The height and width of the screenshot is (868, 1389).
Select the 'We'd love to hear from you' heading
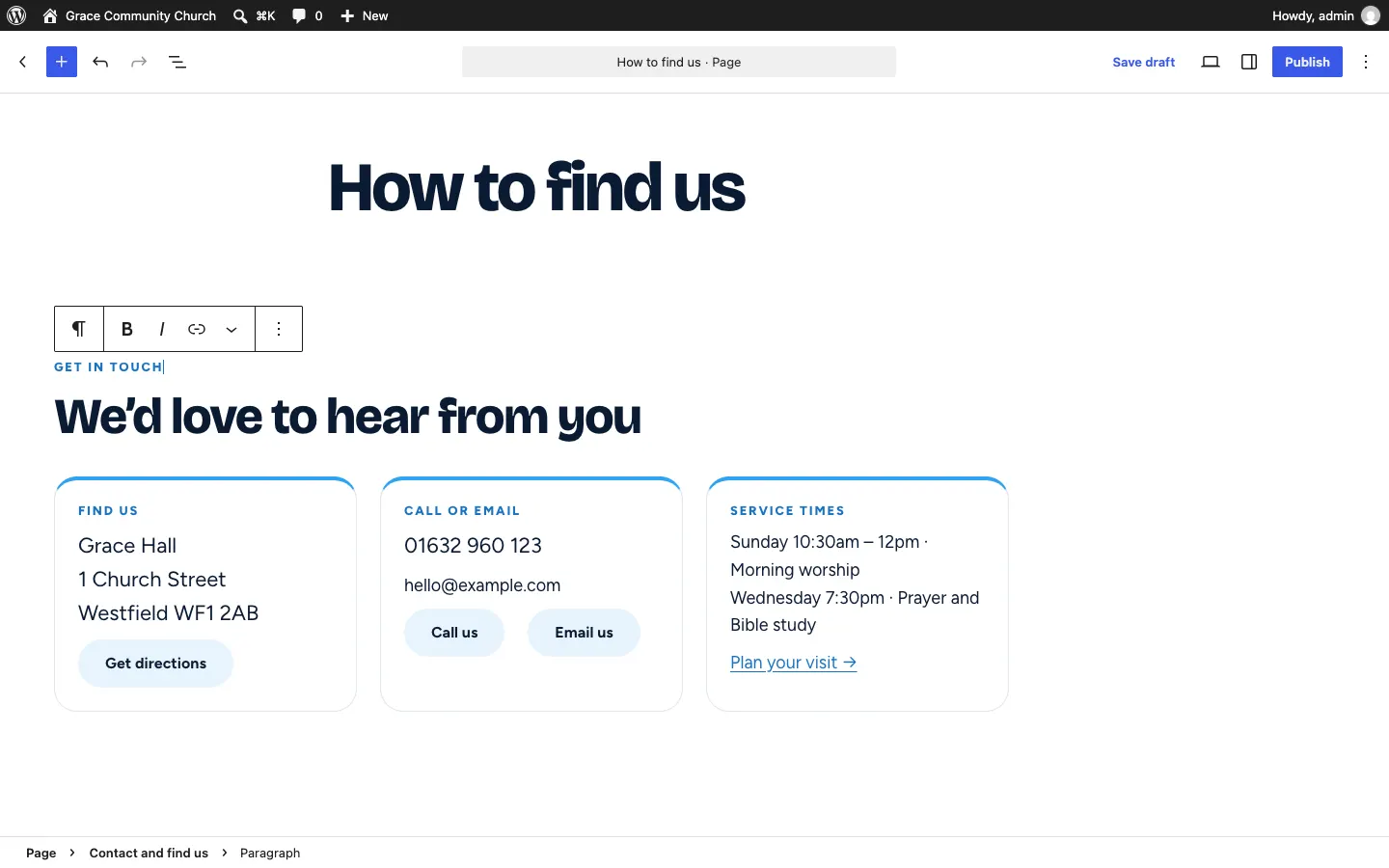coord(348,417)
